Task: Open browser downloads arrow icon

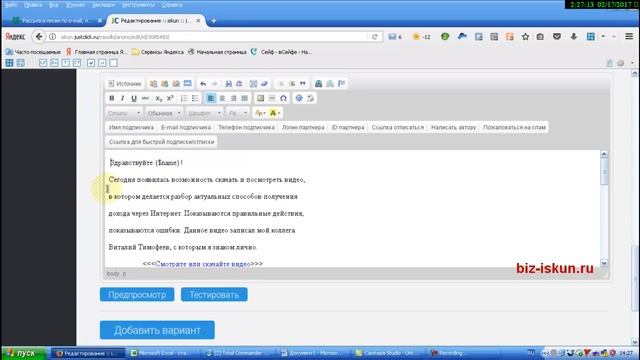Action: (573, 37)
